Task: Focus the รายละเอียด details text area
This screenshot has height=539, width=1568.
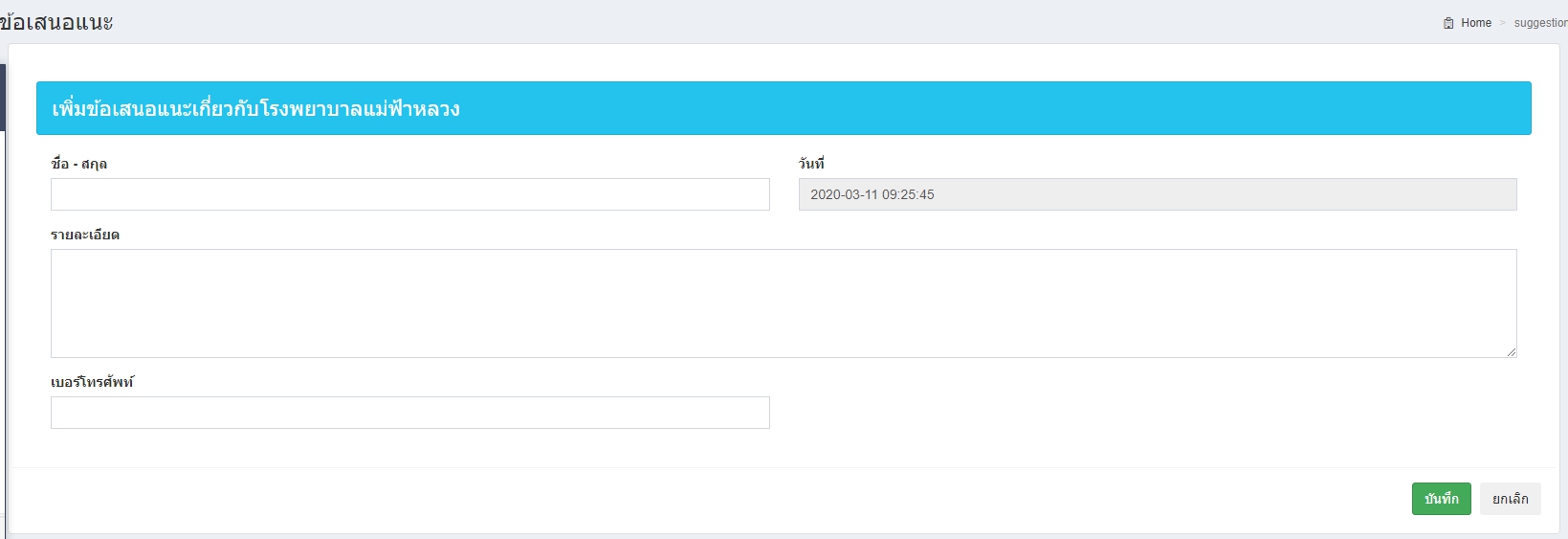Action: (x=783, y=303)
